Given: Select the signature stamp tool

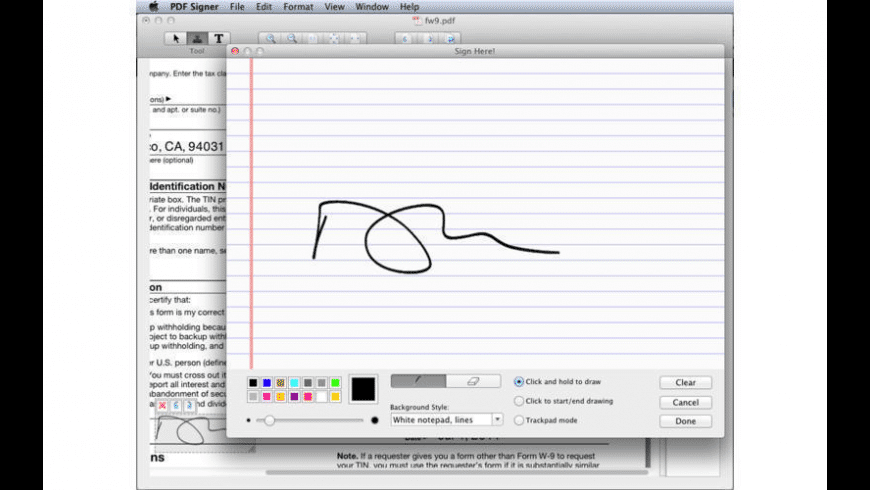Looking at the screenshot, I should 197,39.
